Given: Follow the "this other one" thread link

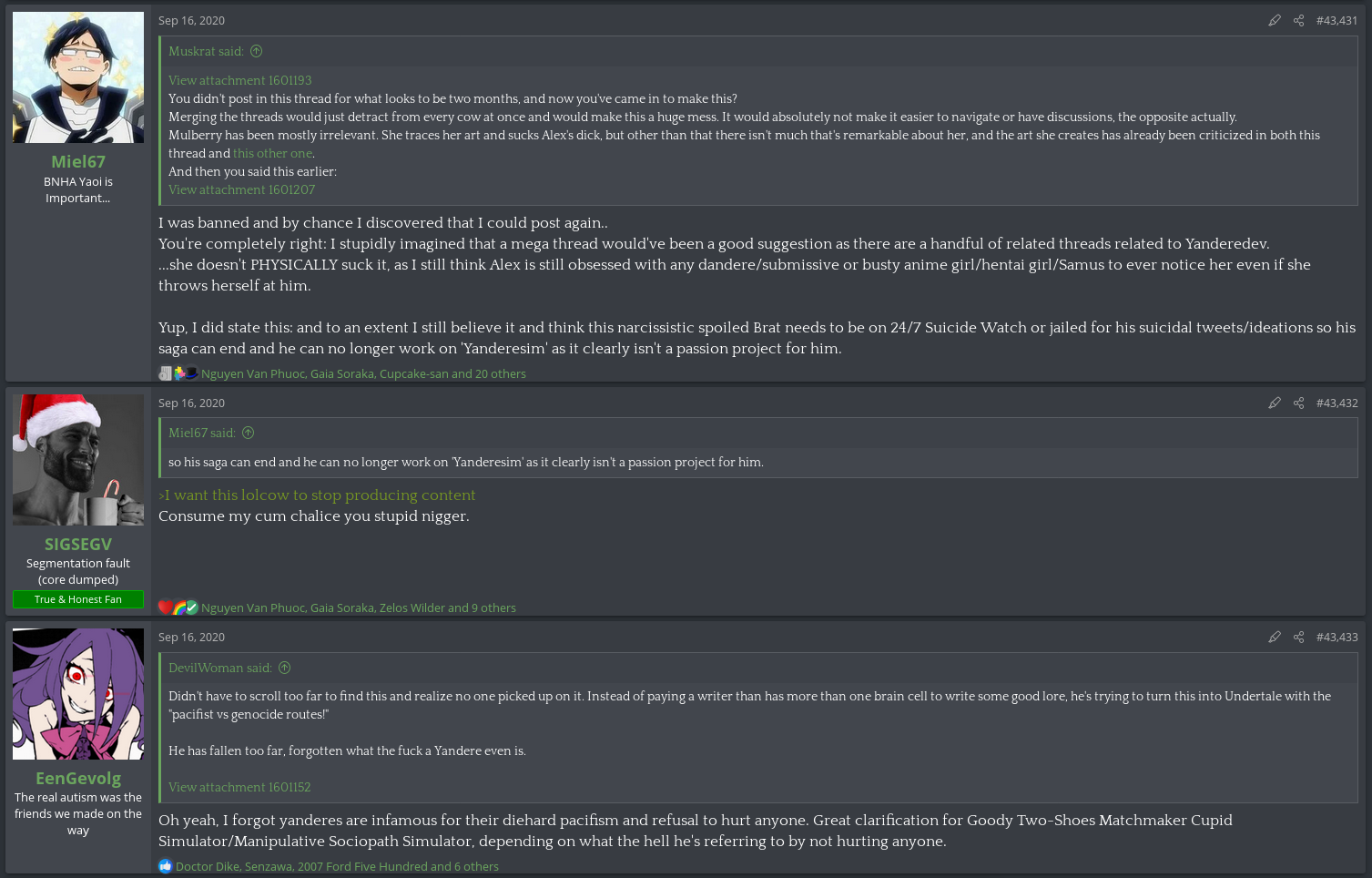Looking at the screenshot, I should (272, 153).
